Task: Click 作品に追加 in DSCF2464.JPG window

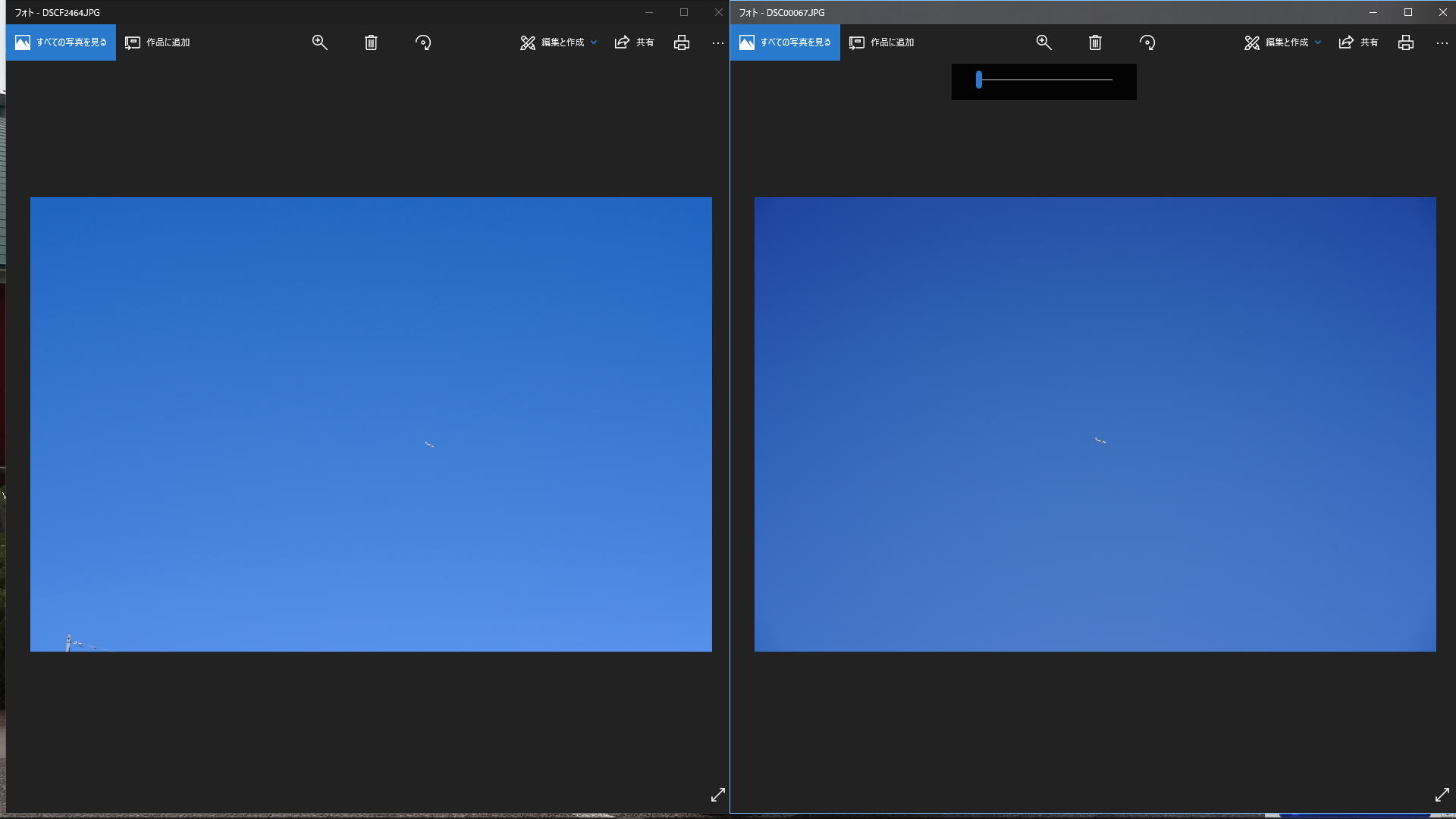Action: click(158, 42)
